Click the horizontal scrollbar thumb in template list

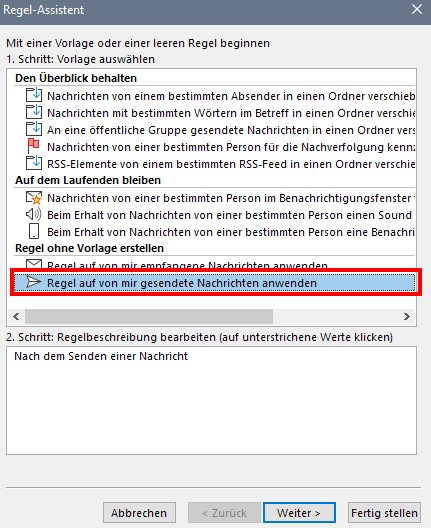pyautogui.click(x=149, y=317)
